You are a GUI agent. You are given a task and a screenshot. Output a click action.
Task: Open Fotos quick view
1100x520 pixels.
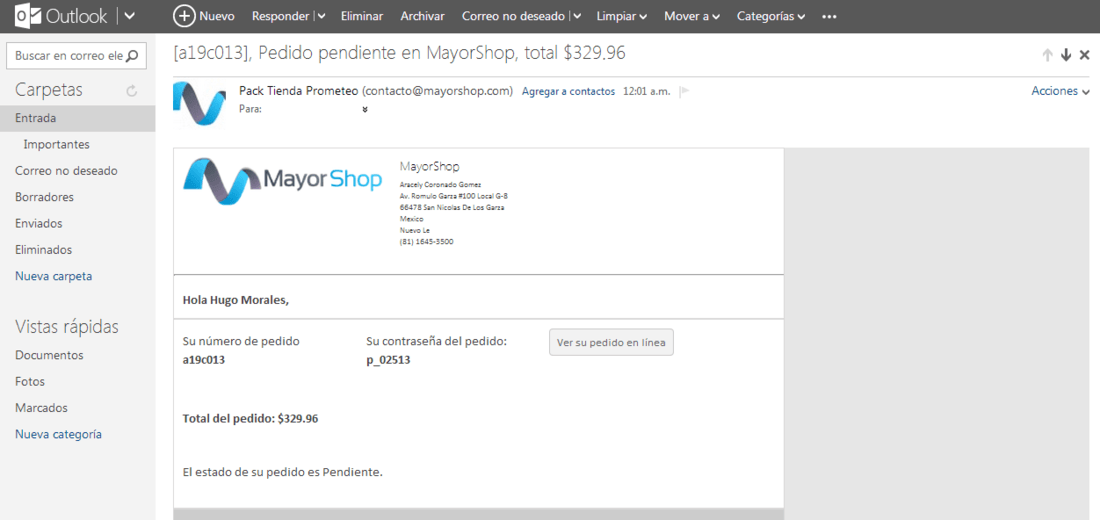click(29, 382)
